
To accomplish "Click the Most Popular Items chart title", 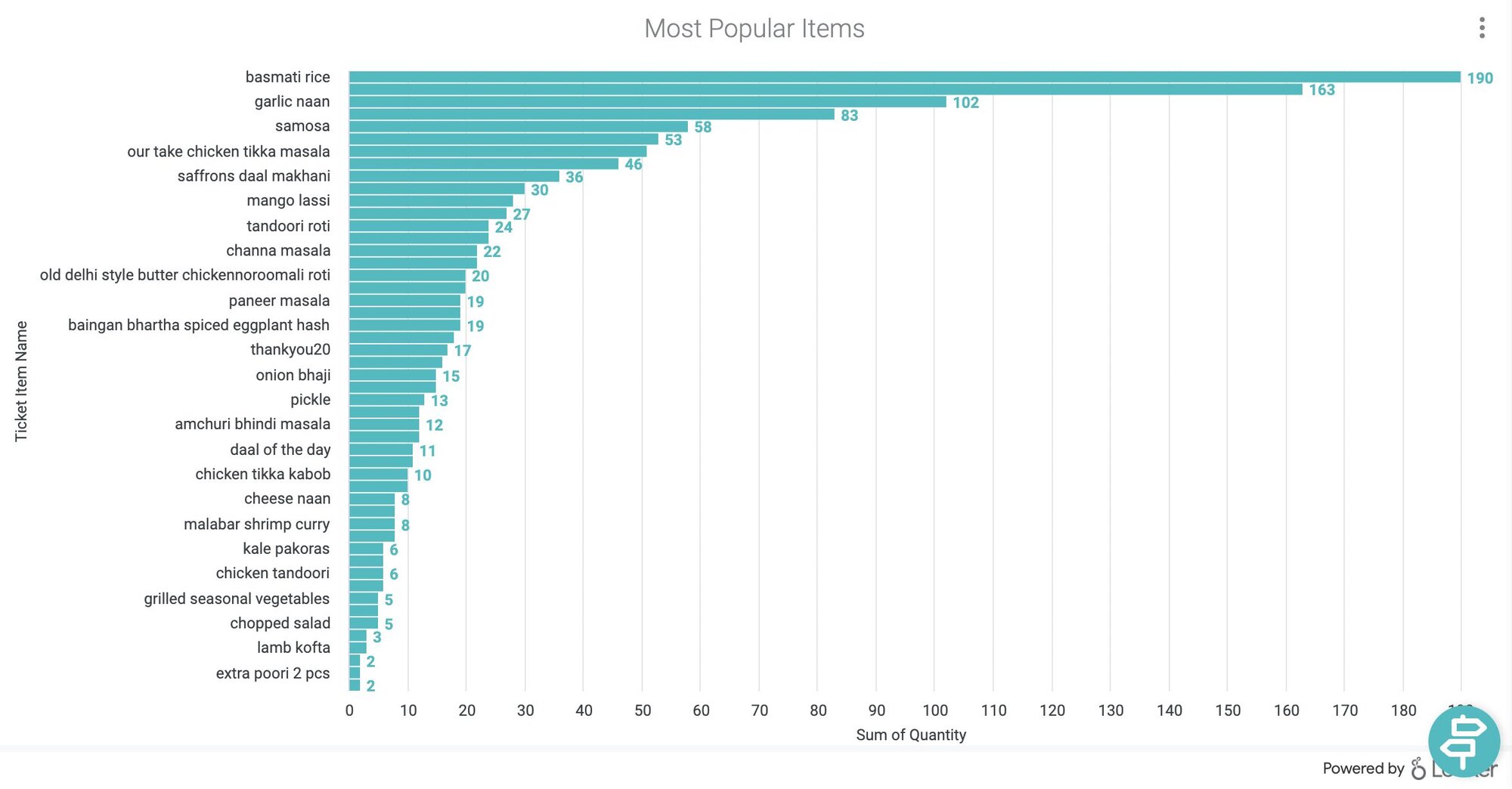I will [x=754, y=29].
